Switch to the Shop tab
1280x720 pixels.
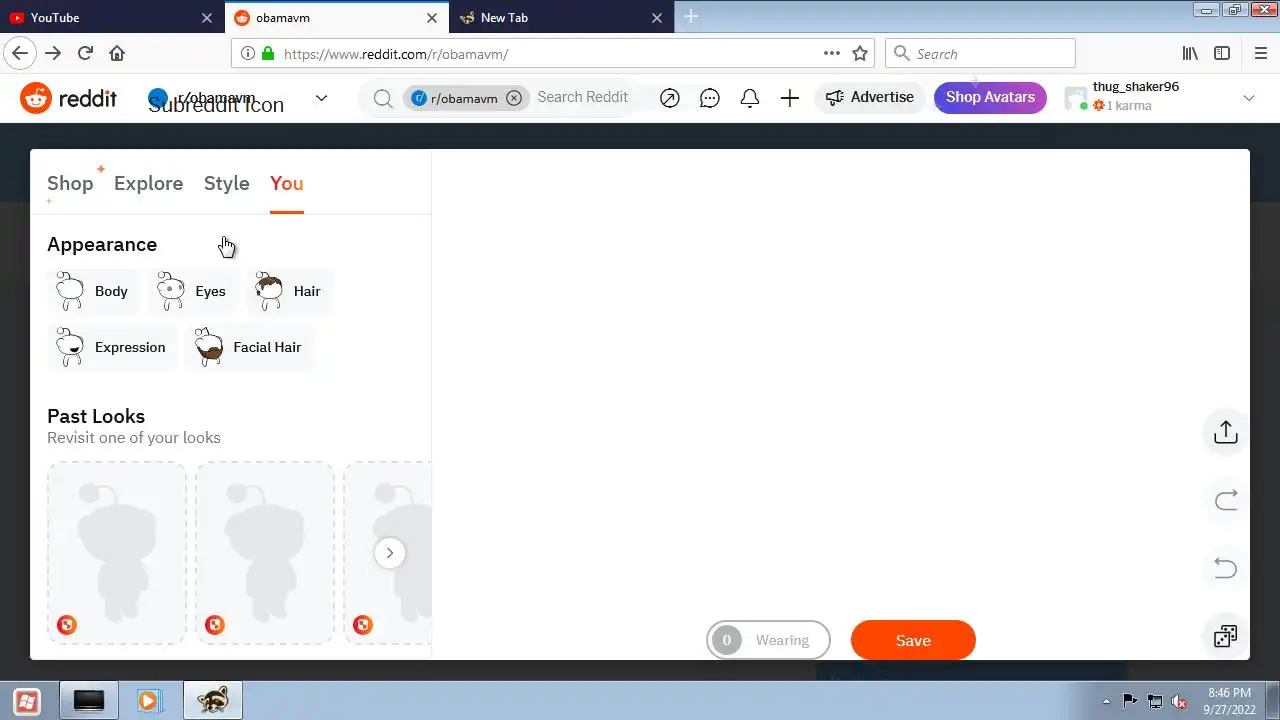pyautogui.click(x=70, y=184)
